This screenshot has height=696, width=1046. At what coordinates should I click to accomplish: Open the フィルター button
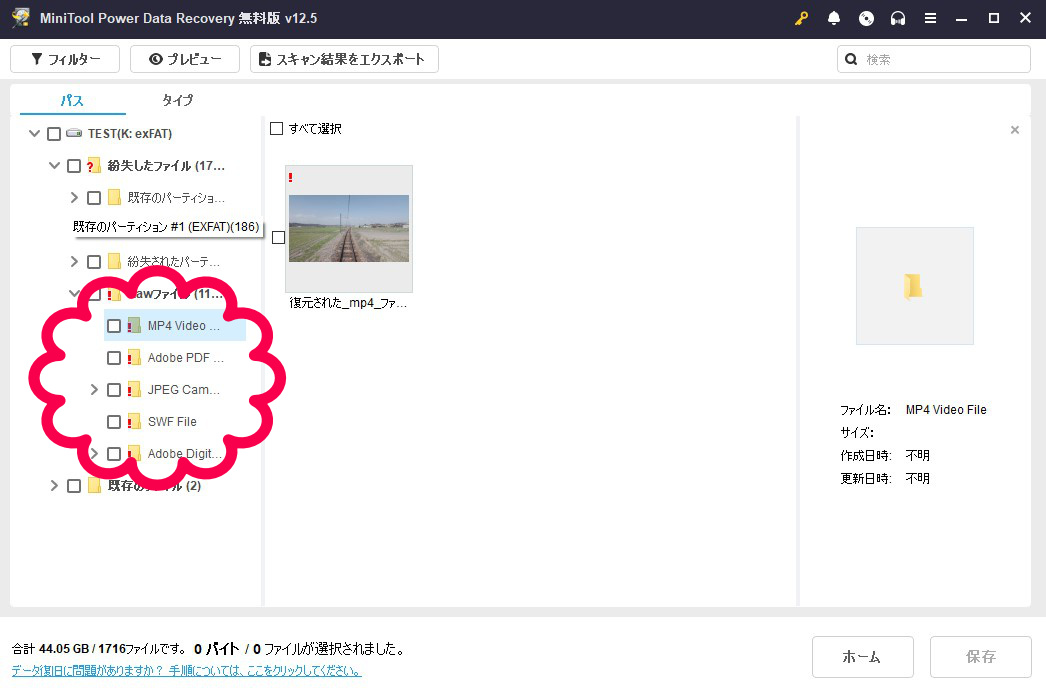click(x=65, y=59)
